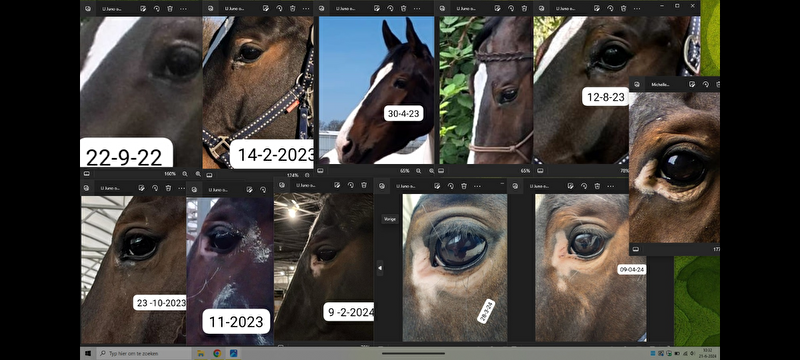Edit image in the 30-4-23 window
This screenshot has height=360, width=800.
click(377, 9)
